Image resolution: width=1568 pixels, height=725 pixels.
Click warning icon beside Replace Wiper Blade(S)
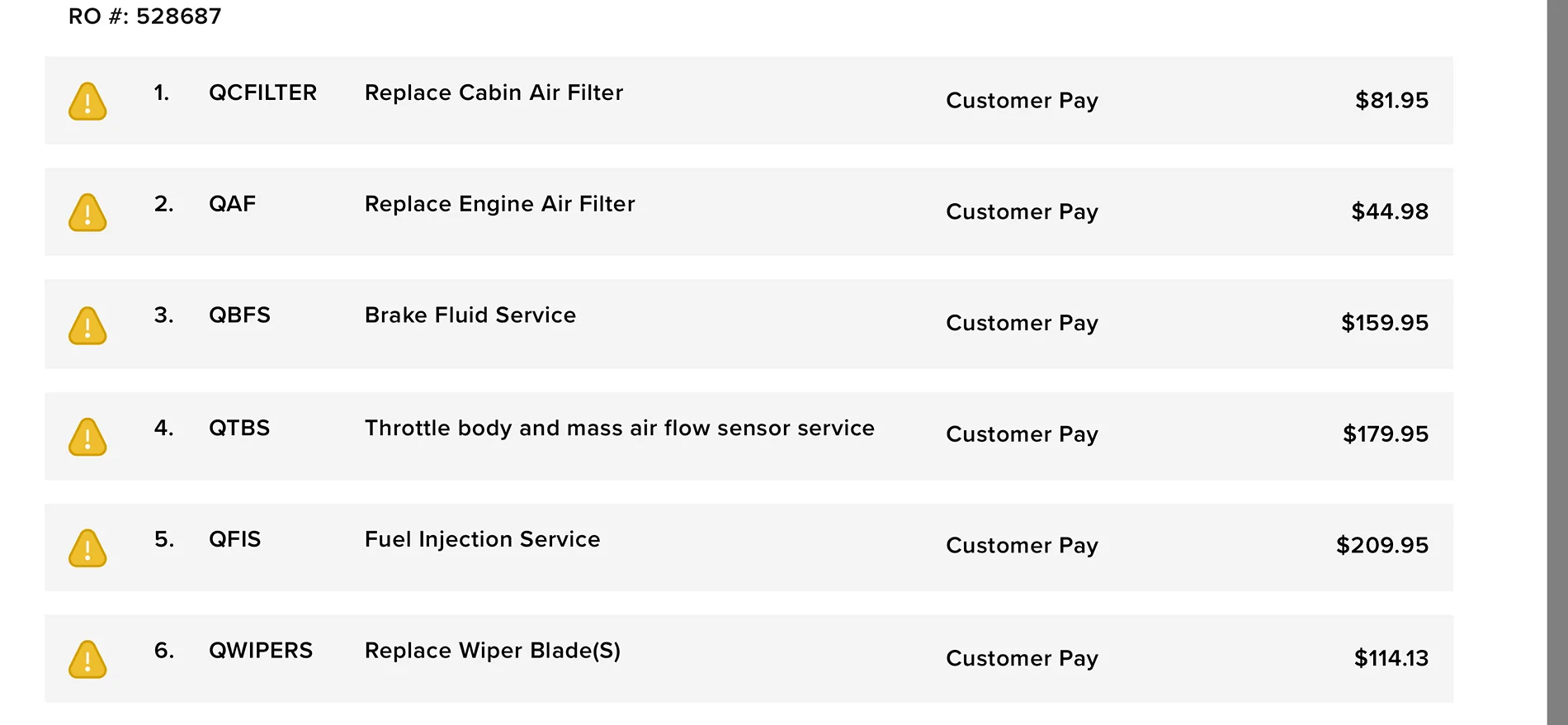(87, 660)
